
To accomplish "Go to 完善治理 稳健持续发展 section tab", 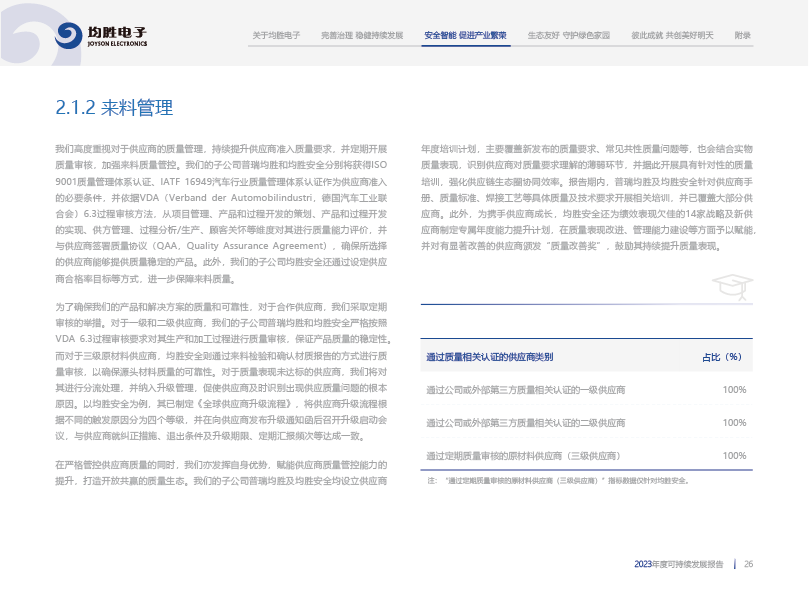I will tap(362, 35).
